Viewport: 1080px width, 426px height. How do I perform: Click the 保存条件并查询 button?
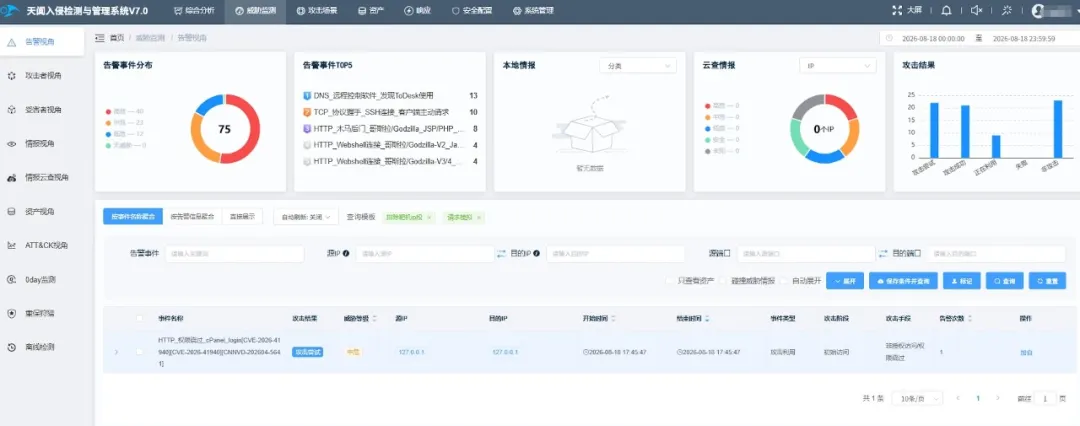coord(903,281)
